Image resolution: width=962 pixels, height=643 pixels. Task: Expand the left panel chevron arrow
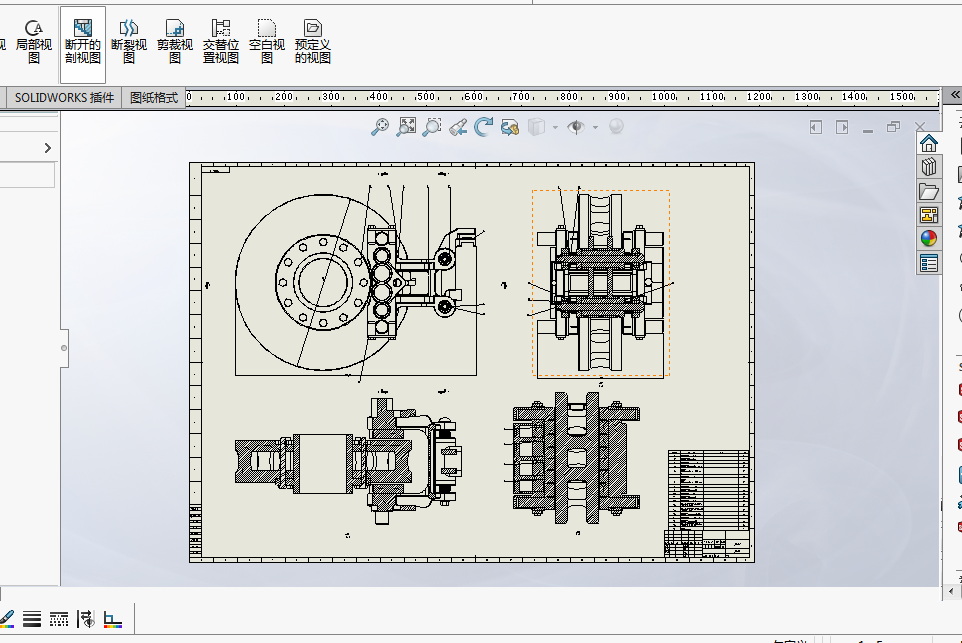[x=48, y=148]
